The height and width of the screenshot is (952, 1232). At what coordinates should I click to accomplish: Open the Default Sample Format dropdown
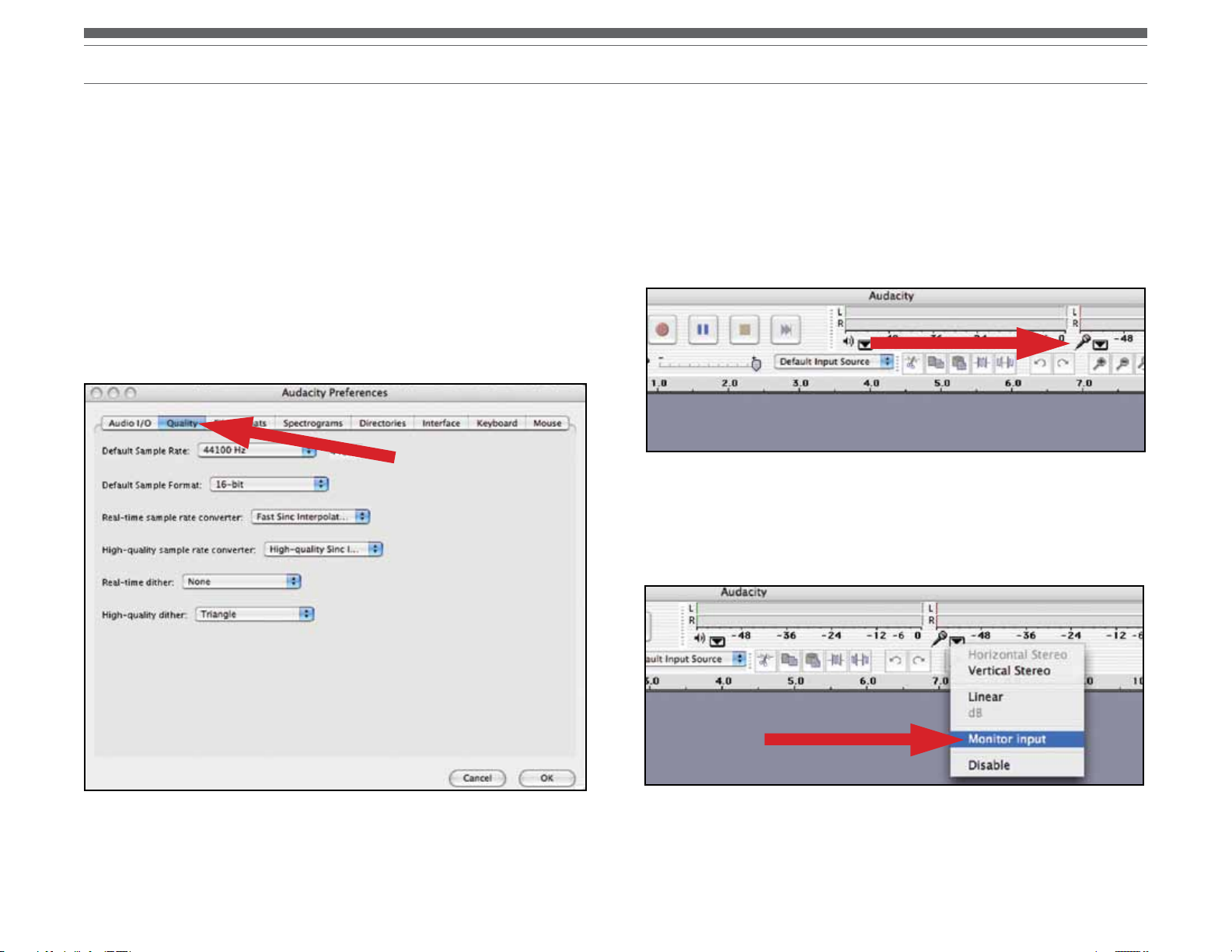(x=269, y=484)
